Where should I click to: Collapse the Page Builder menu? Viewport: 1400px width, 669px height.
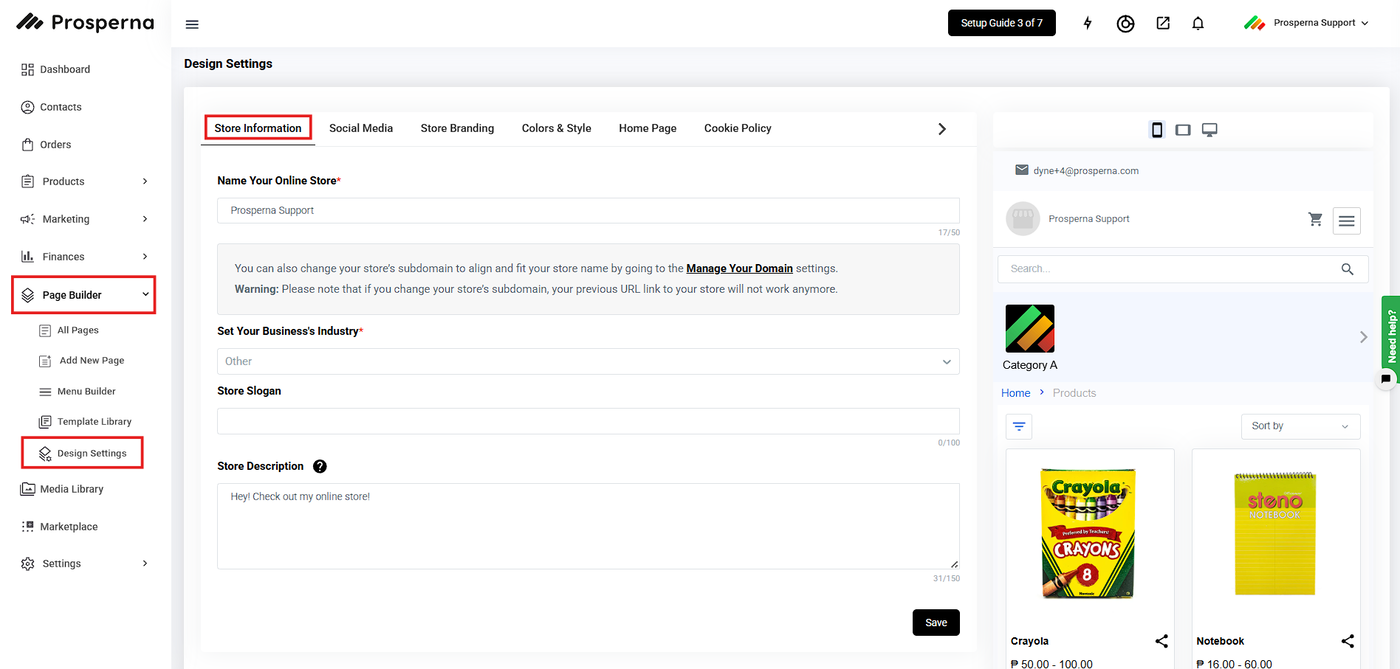(x=84, y=295)
